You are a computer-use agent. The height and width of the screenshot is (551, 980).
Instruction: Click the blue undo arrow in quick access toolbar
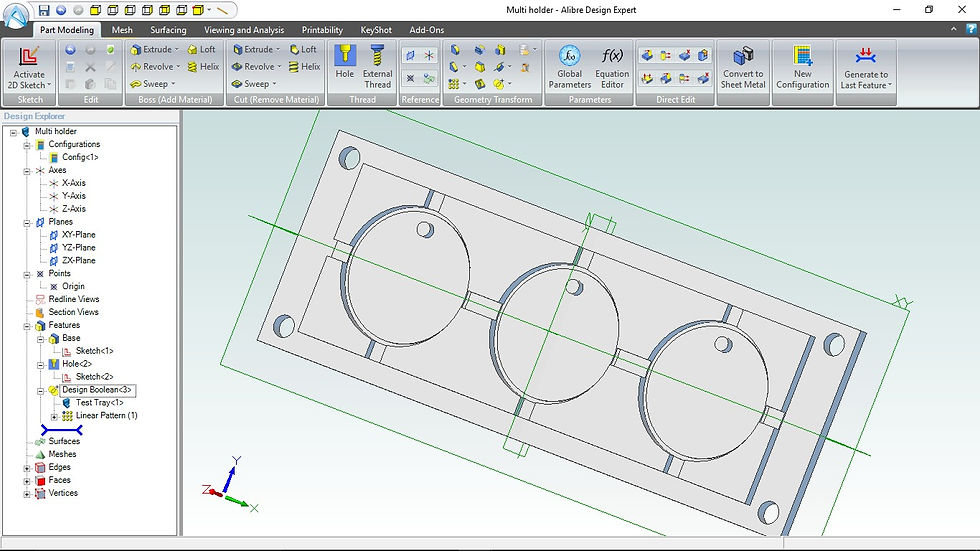click(x=61, y=10)
